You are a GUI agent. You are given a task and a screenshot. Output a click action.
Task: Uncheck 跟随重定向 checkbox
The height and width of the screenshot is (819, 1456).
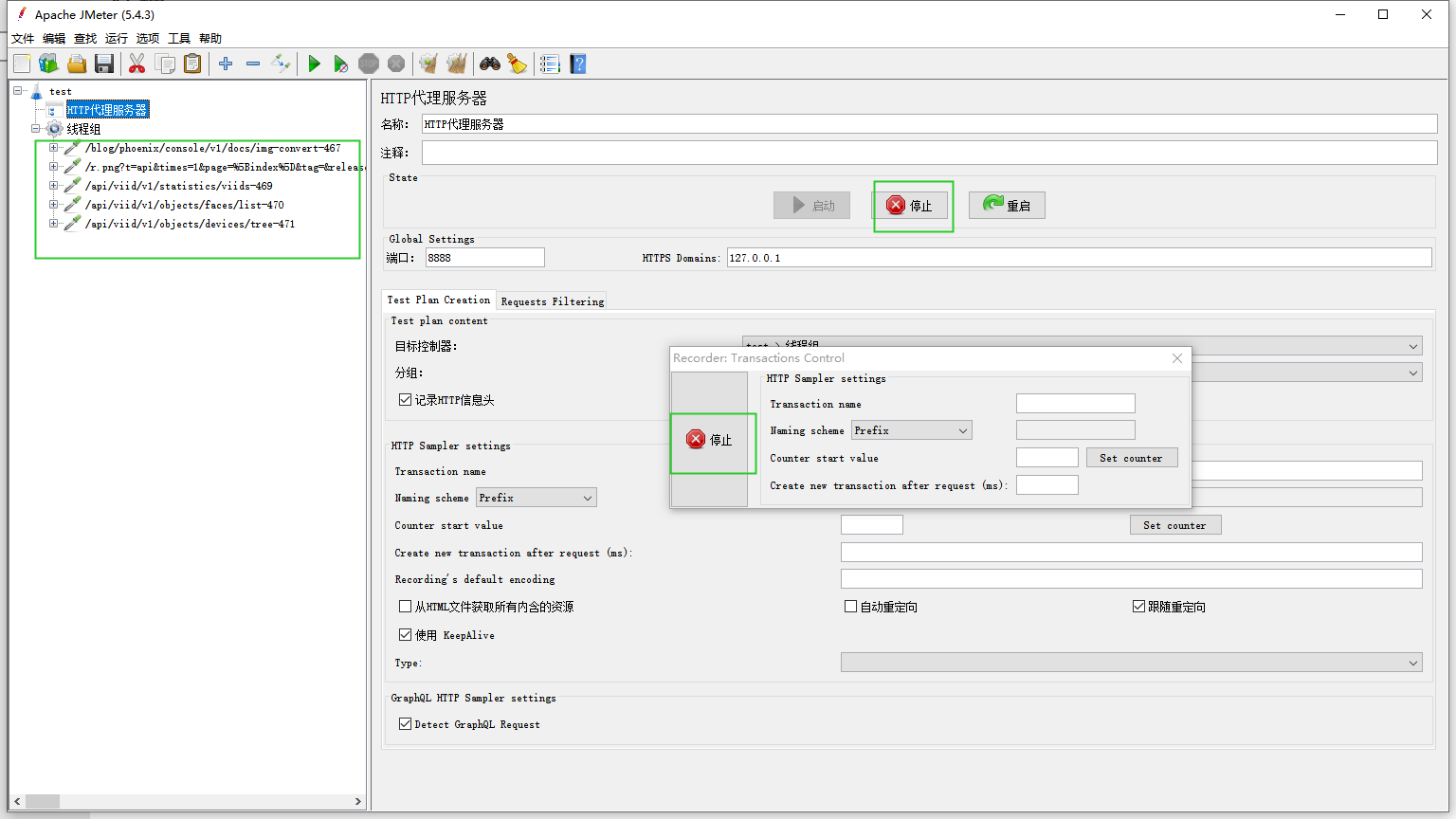tap(1138, 607)
